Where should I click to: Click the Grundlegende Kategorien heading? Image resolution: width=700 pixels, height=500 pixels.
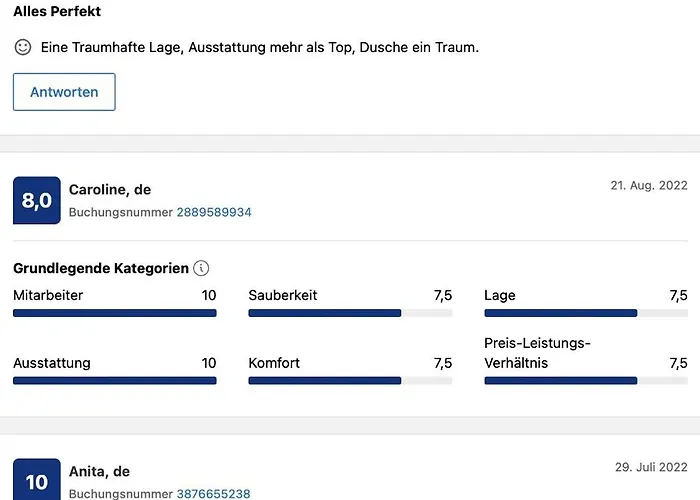point(100,268)
